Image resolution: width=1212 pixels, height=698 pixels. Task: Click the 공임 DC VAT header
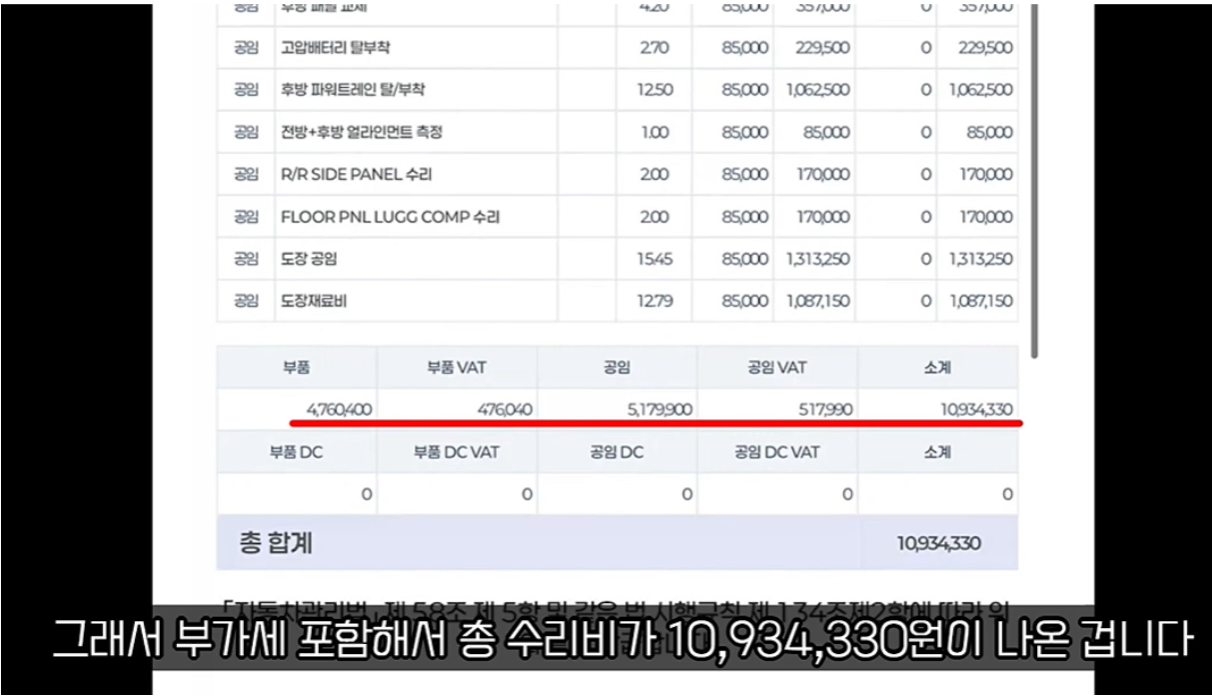tap(777, 452)
